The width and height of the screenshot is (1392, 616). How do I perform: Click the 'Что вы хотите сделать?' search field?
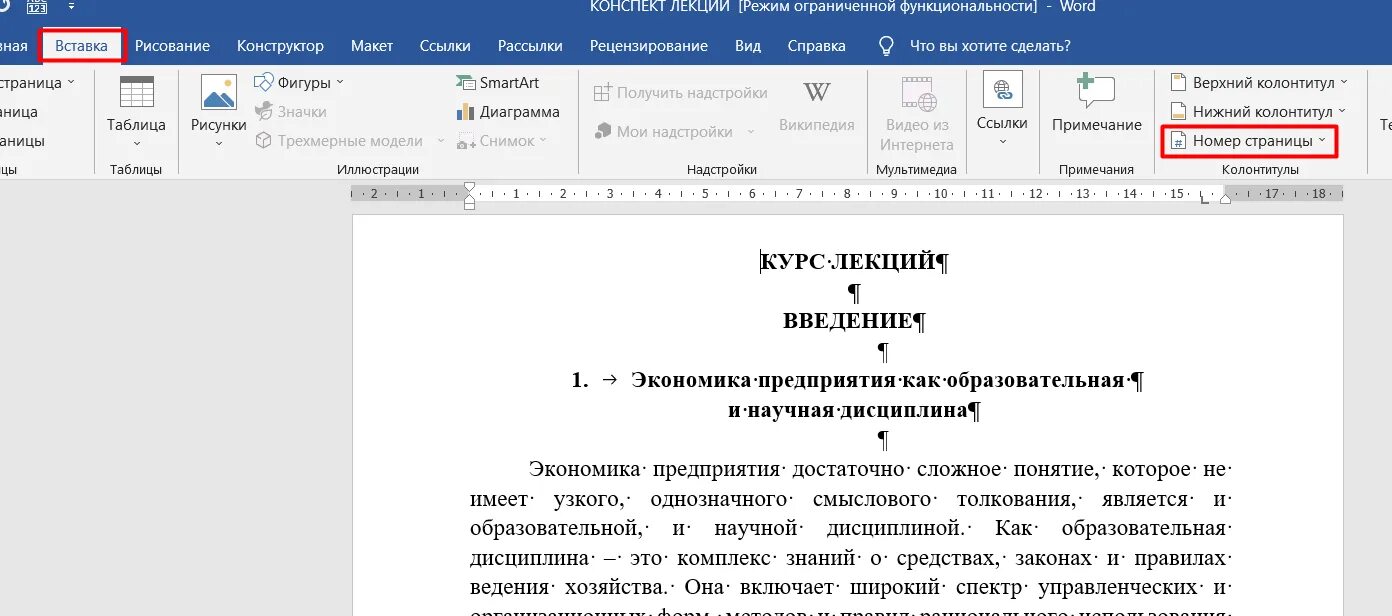coord(990,46)
